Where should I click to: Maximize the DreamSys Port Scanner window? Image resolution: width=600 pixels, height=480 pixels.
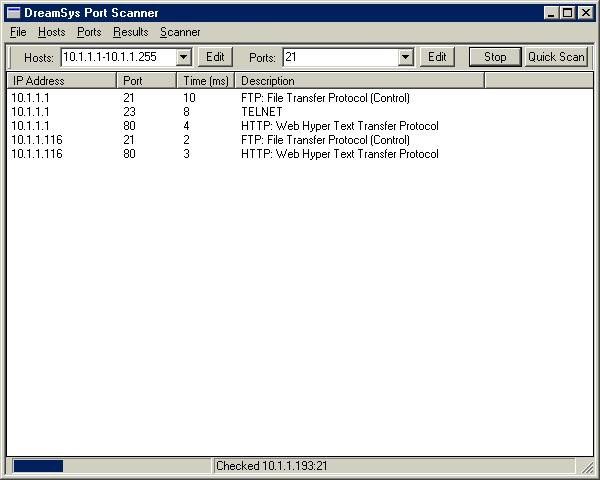coord(567,13)
